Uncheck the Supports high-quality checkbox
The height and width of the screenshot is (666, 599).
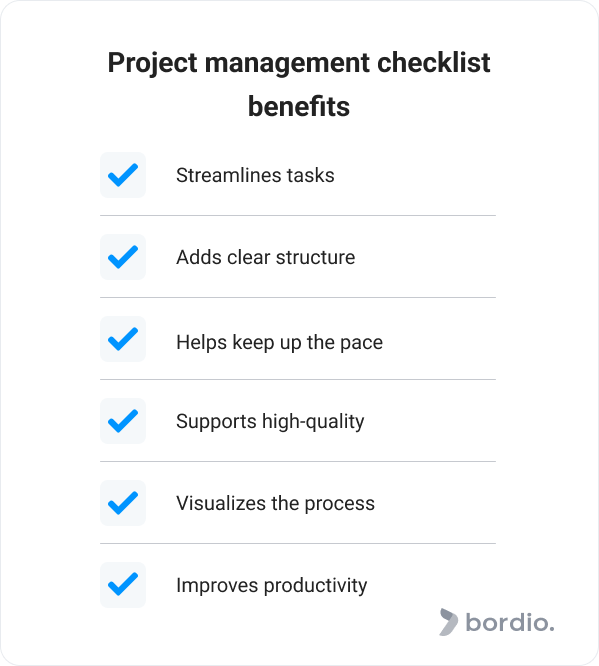click(x=123, y=421)
